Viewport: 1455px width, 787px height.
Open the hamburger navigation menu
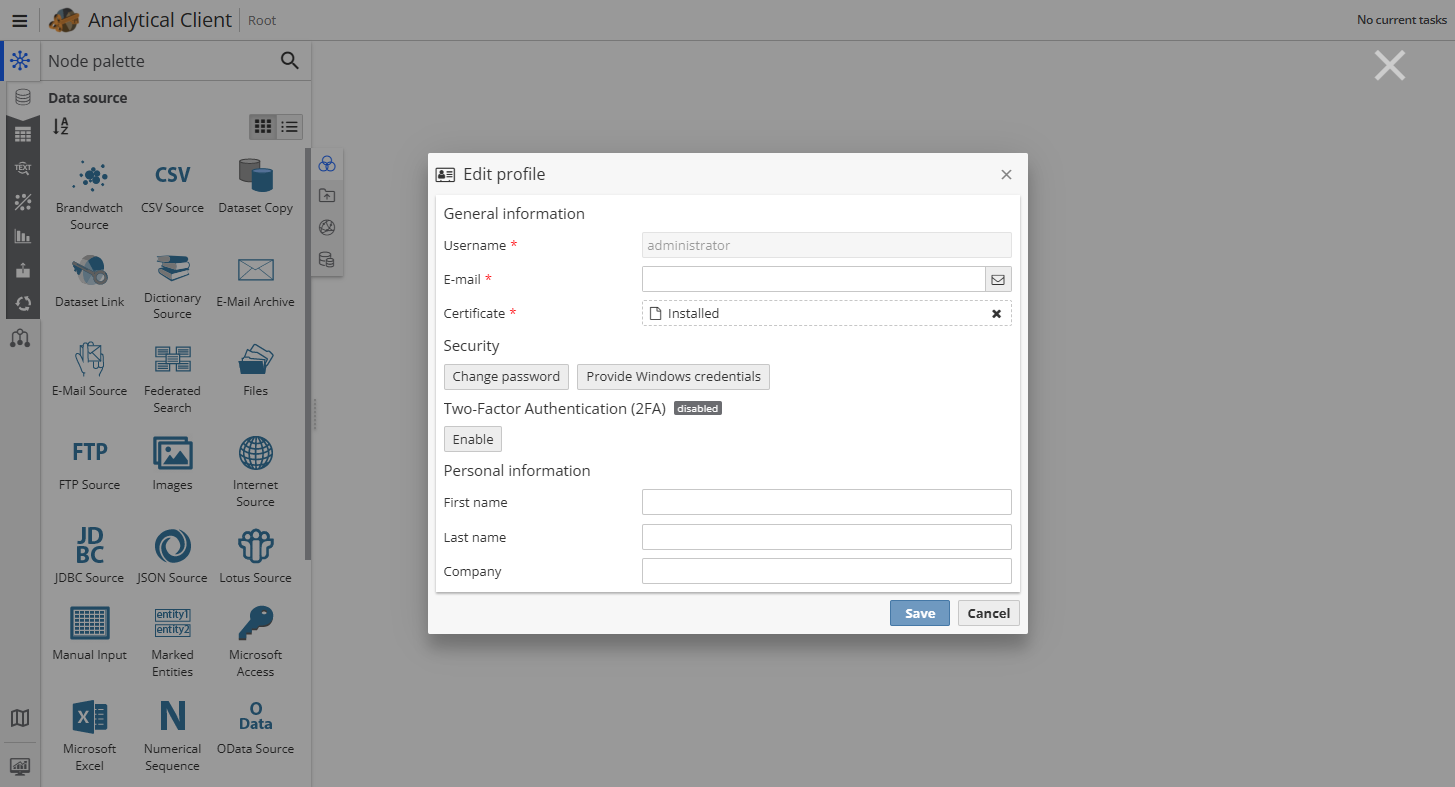click(x=20, y=20)
